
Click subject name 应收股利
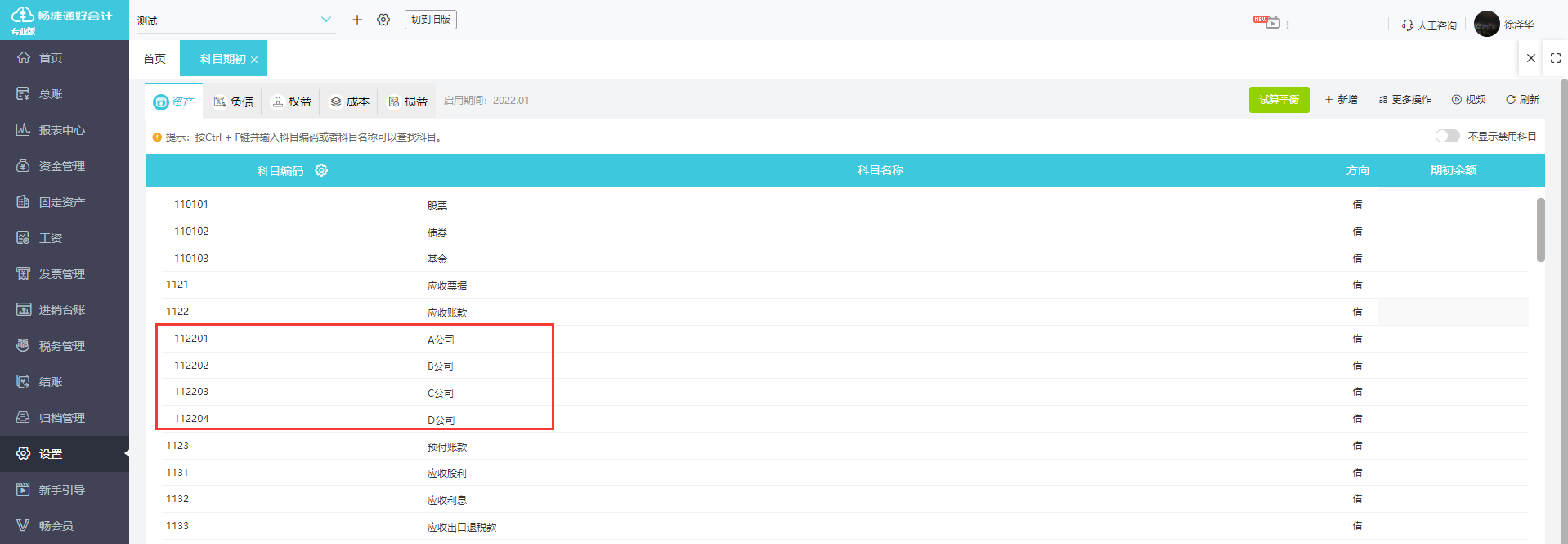447,474
